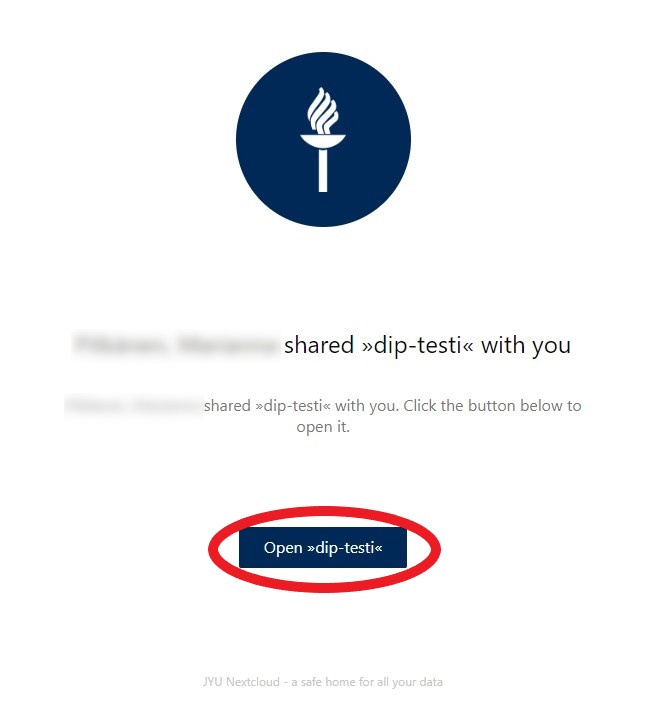Click the word "shared" in the heading
This screenshot has height=716, width=651.
click(x=319, y=345)
